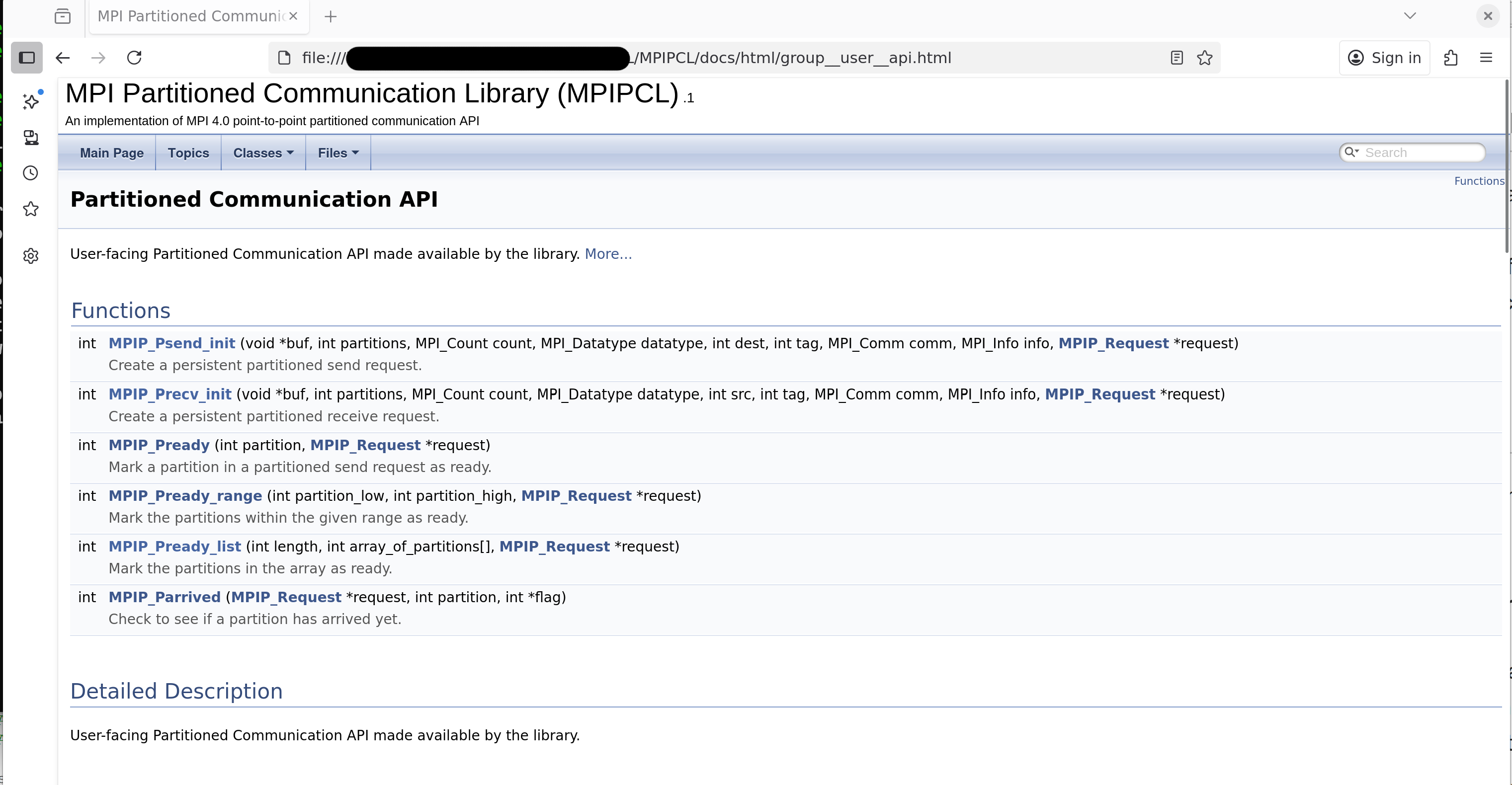Open a new browser tab
Viewport: 1512px width, 785px height.
tap(331, 16)
